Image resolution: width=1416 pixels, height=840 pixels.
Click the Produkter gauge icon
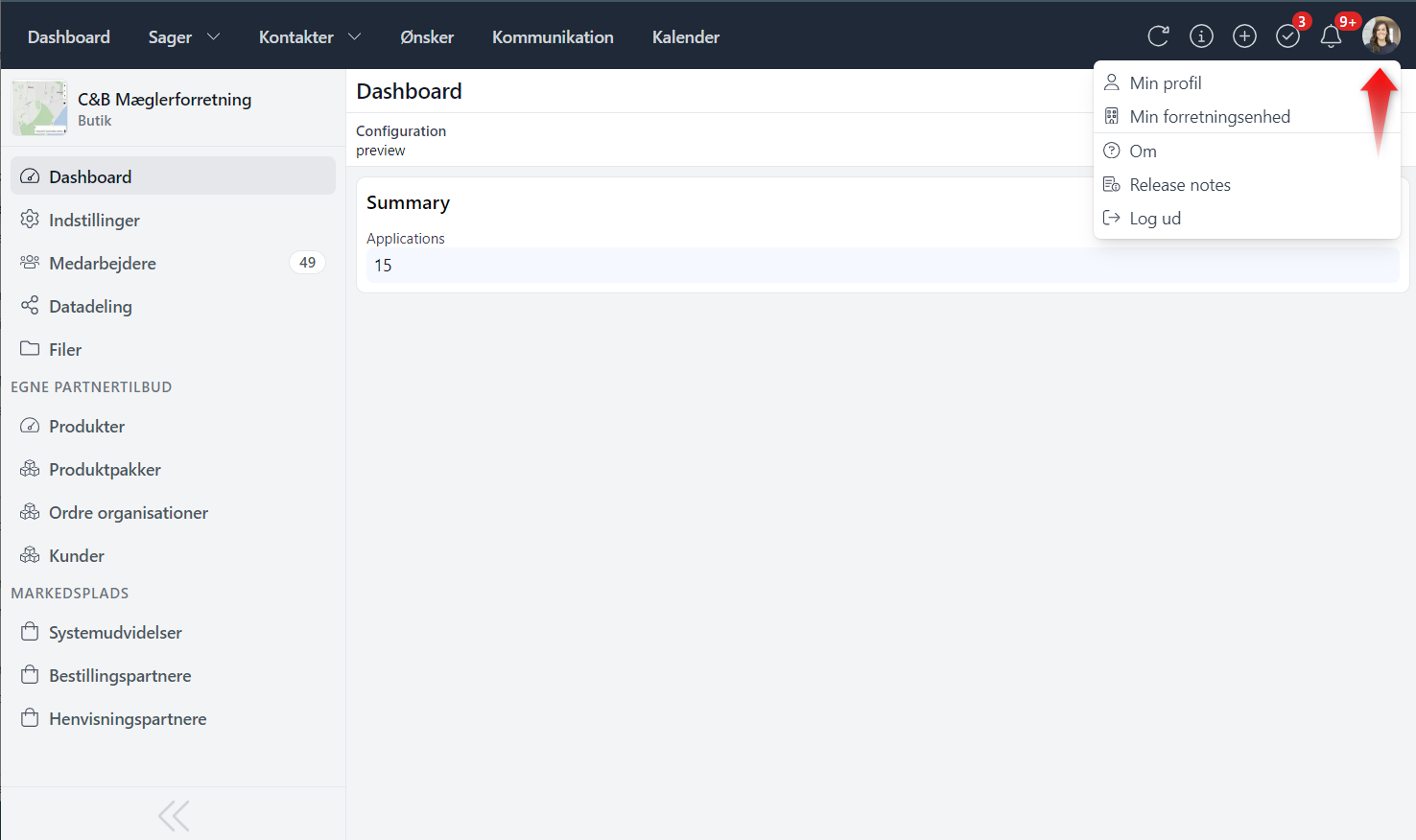coord(30,426)
